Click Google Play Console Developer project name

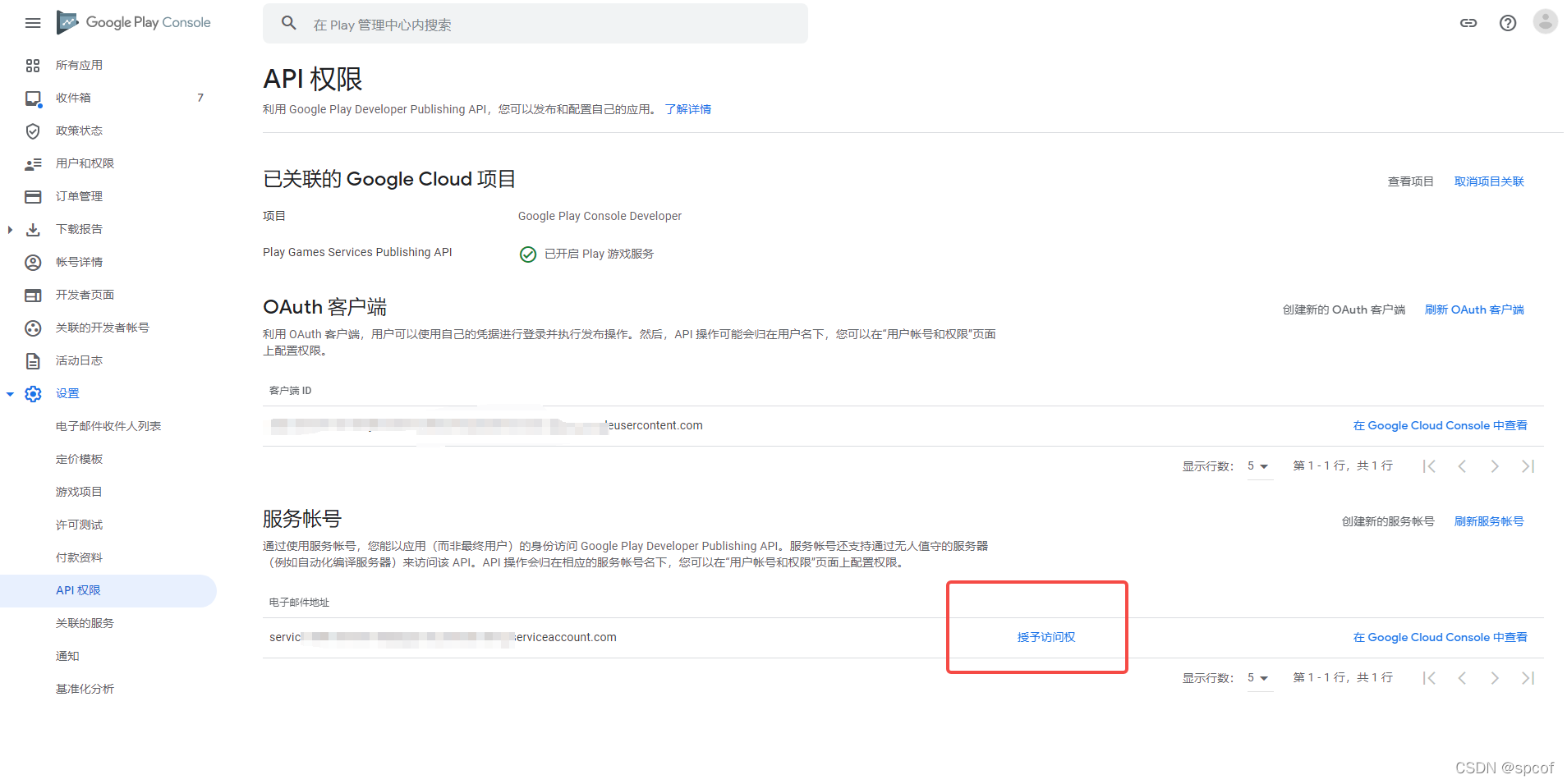[600, 216]
